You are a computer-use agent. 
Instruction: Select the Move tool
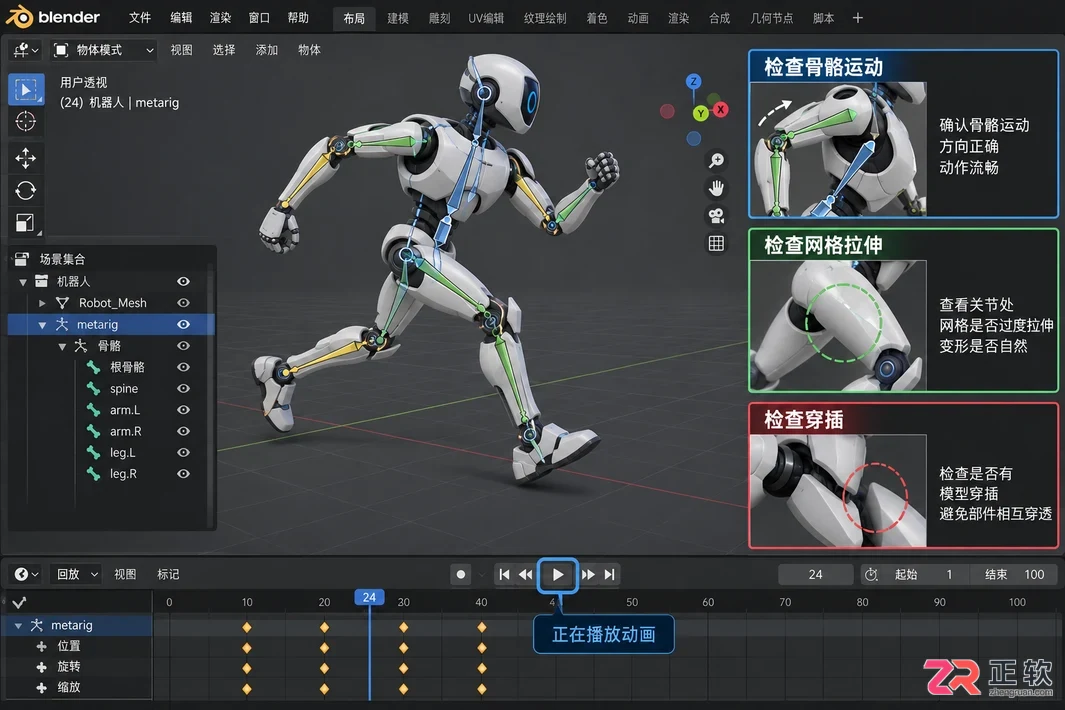(x=26, y=158)
